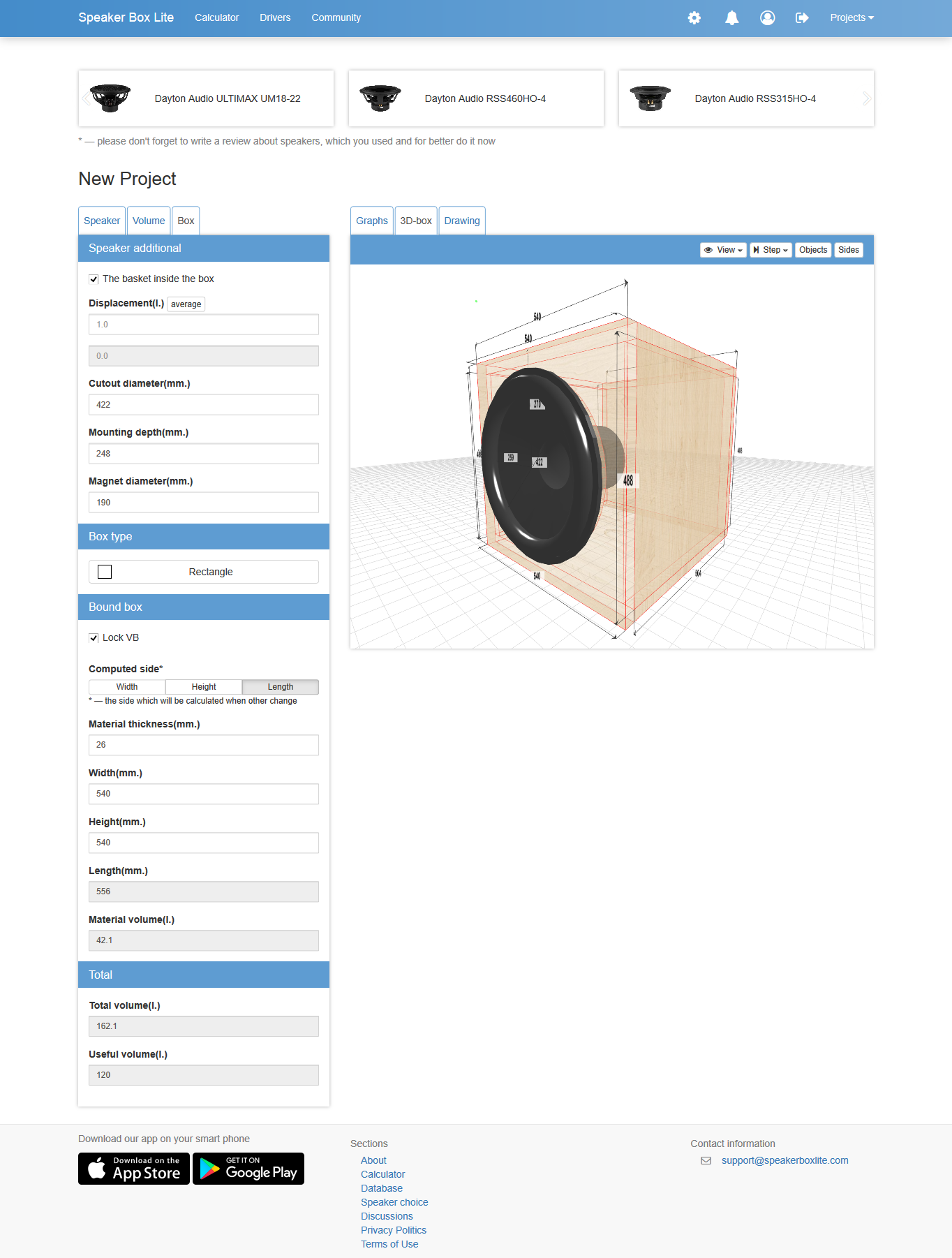Open the notifications bell
952x1258 pixels.
[731, 18]
